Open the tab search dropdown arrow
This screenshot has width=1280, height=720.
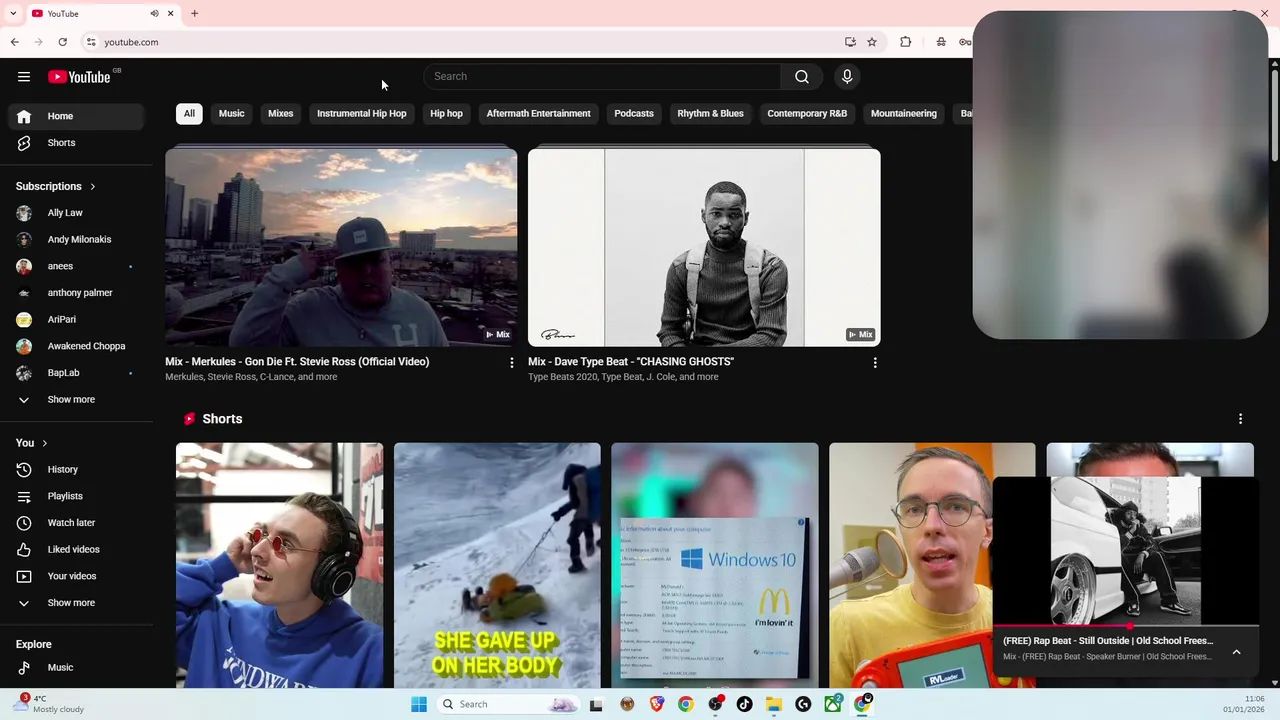pyautogui.click(x=13, y=14)
